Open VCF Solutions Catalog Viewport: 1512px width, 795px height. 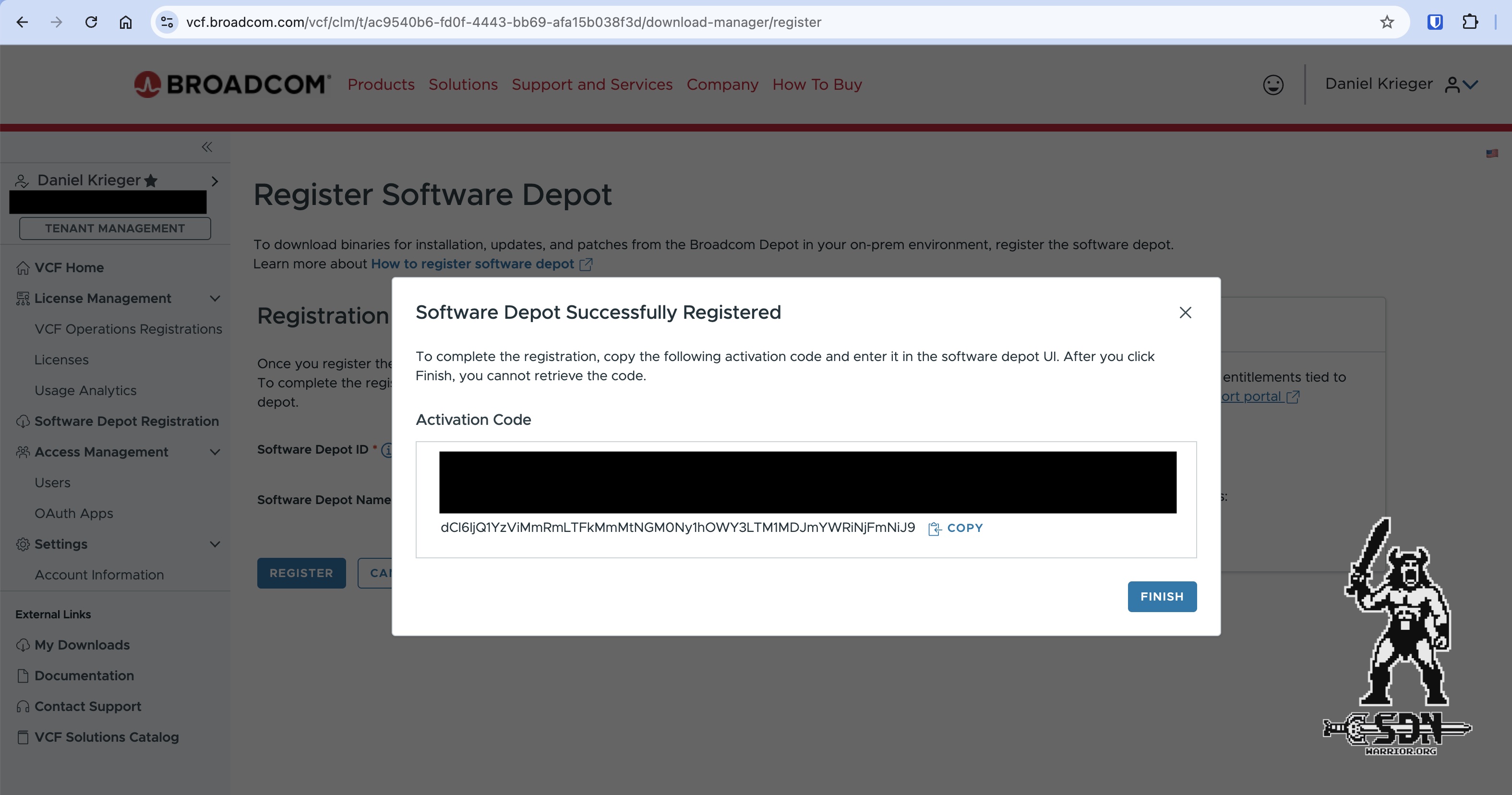[x=106, y=737]
